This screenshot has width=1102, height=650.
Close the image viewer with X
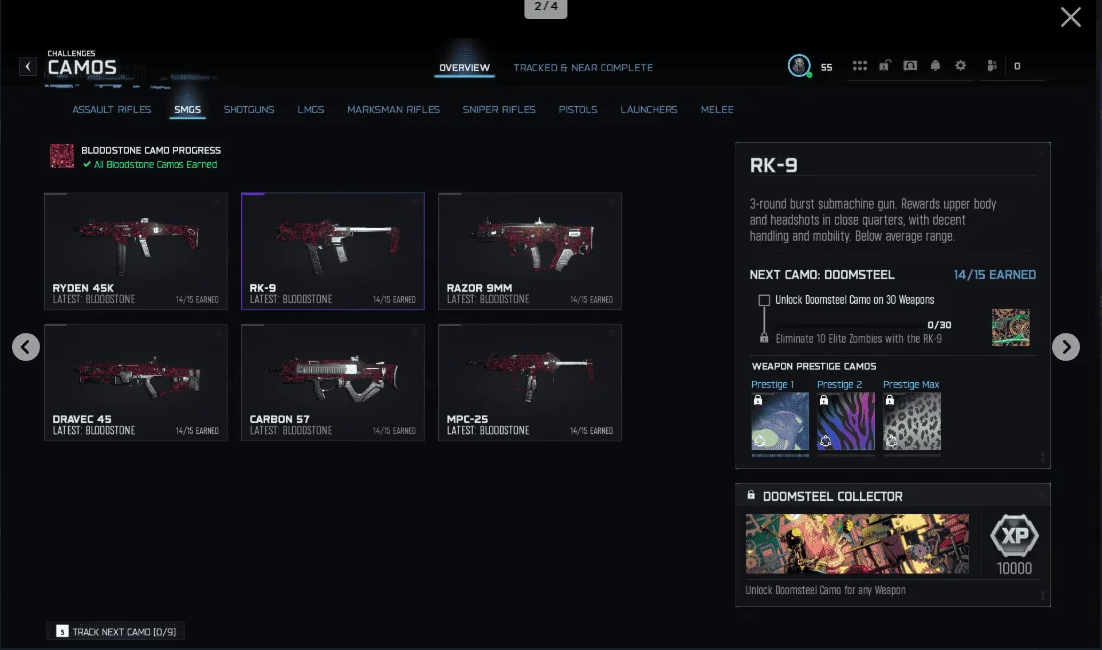pos(1070,17)
